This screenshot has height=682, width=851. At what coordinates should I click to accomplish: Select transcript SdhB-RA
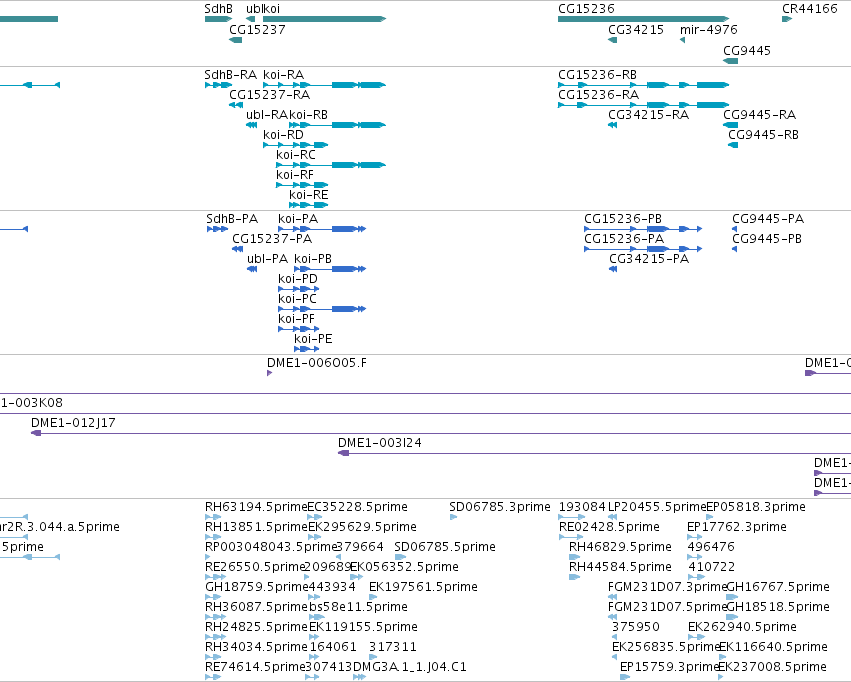(x=231, y=75)
